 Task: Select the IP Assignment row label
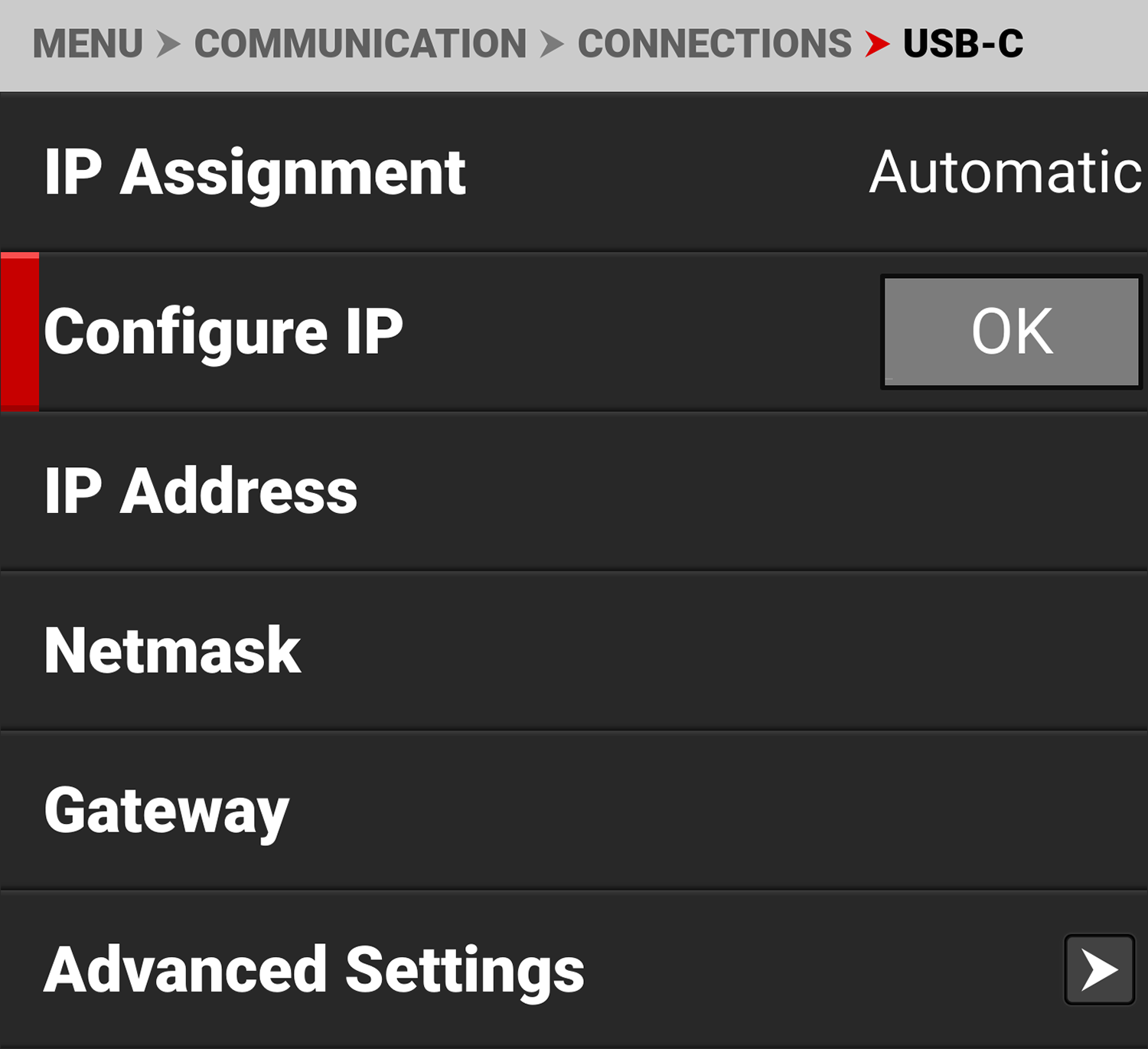click(255, 172)
